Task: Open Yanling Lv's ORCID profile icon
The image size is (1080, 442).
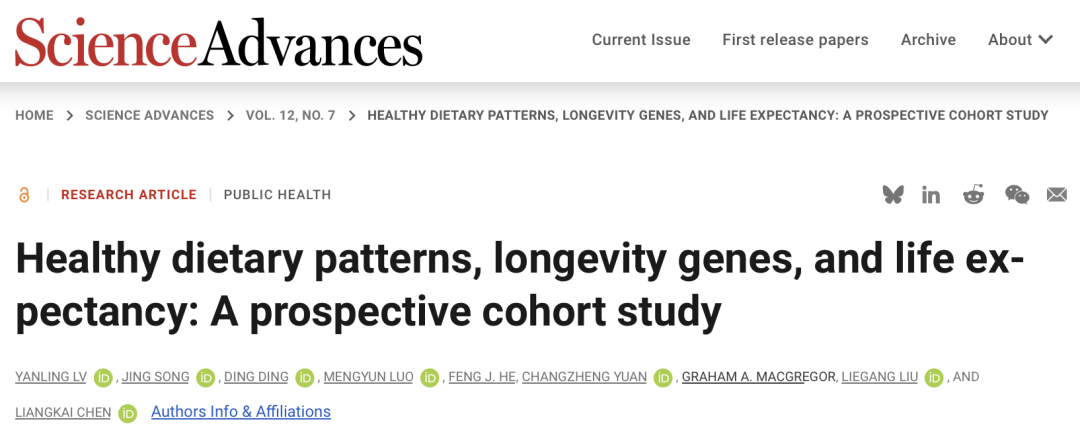Action: coord(104,378)
